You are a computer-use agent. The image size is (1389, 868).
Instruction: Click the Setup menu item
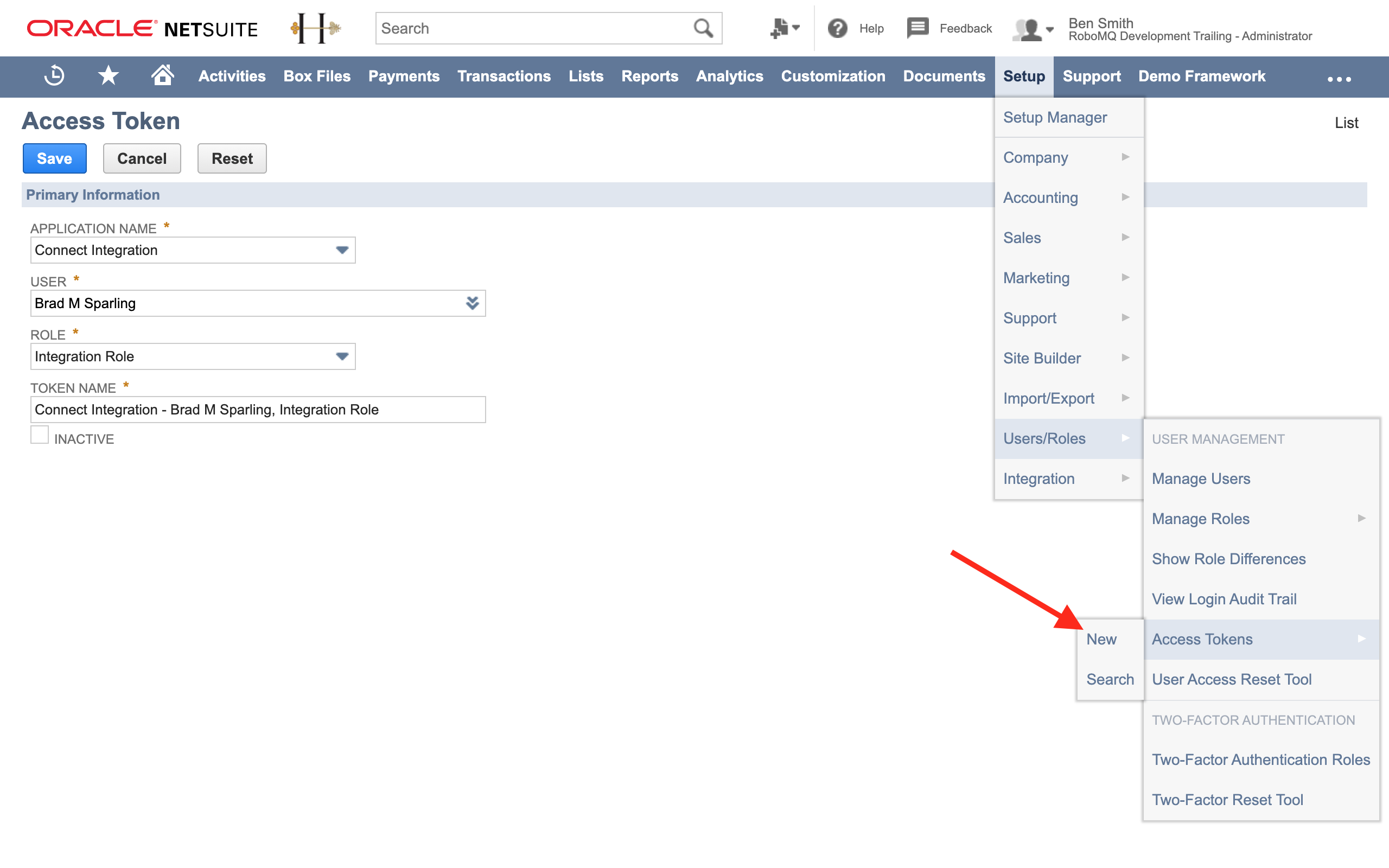(1023, 75)
